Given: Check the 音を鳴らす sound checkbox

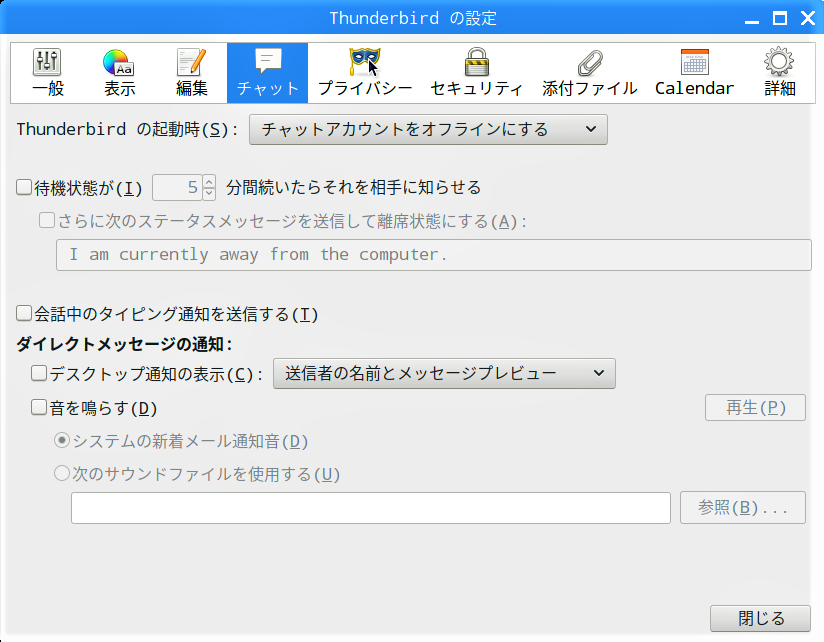Looking at the screenshot, I should click(39, 407).
